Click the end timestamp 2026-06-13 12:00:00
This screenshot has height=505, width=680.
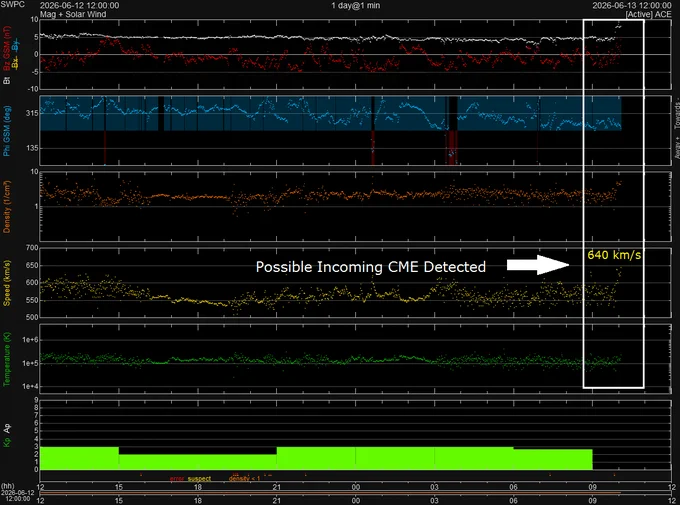(632, 6)
